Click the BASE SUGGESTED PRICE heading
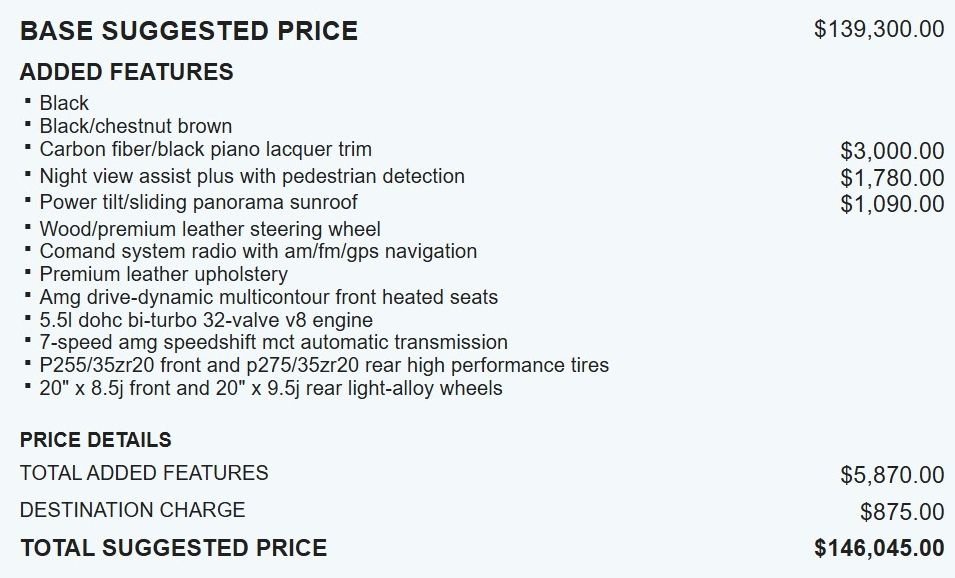This screenshot has height=578, width=955. pos(188,31)
